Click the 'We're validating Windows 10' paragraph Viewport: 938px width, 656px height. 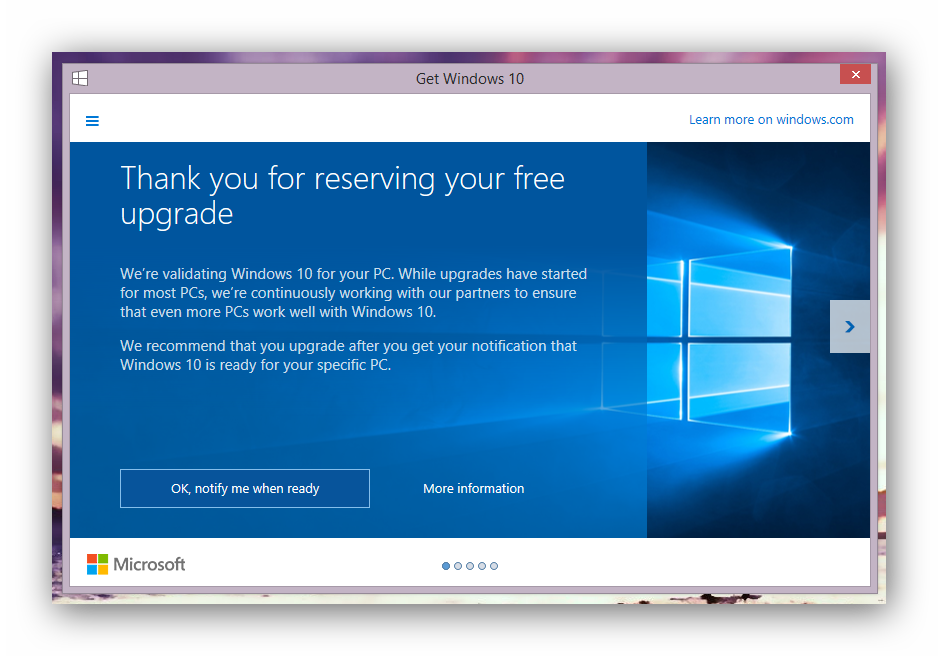pyautogui.click(x=354, y=293)
